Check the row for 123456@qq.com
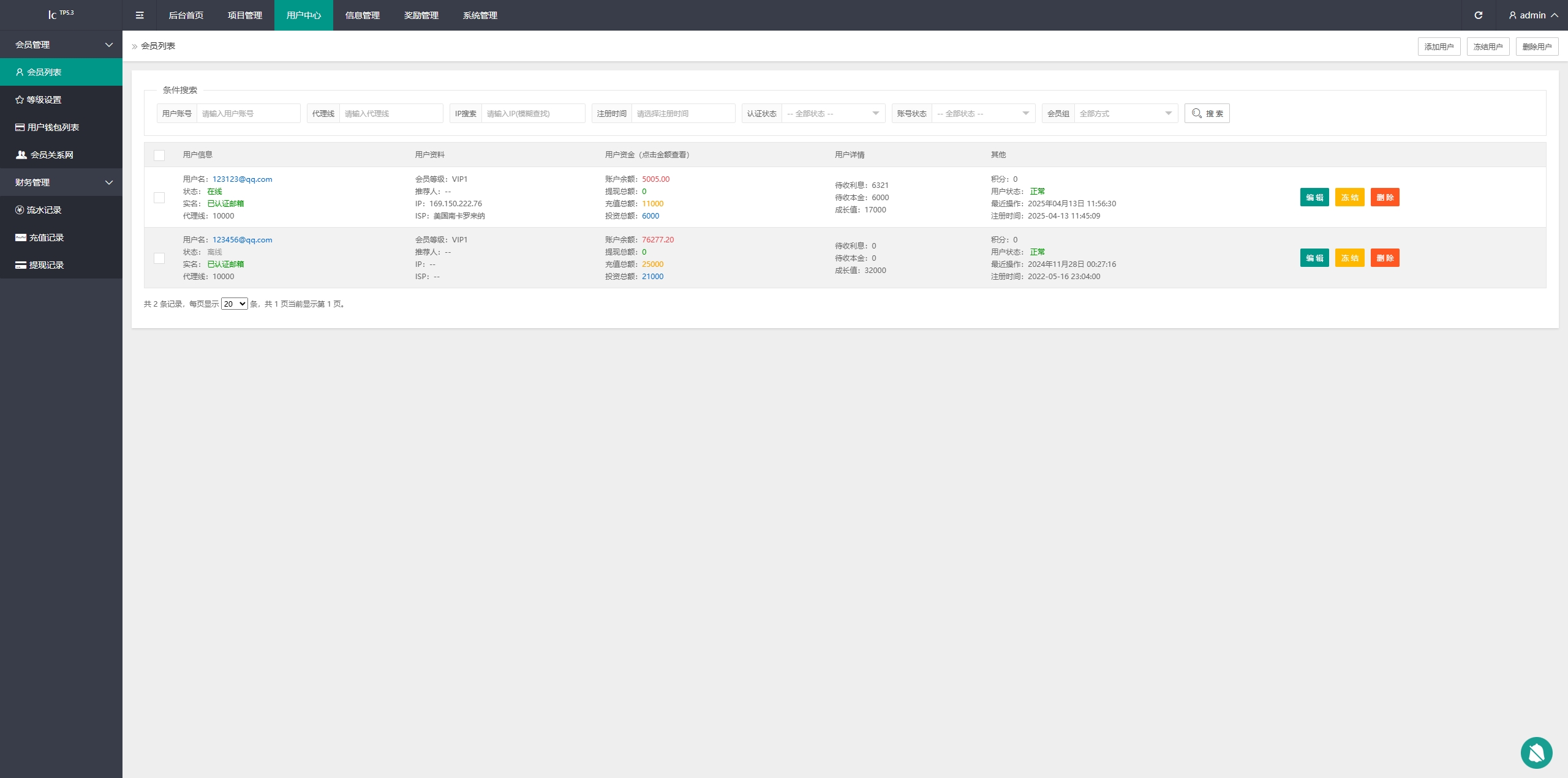Image resolution: width=1568 pixels, height=778 pixels. (159, 258)
